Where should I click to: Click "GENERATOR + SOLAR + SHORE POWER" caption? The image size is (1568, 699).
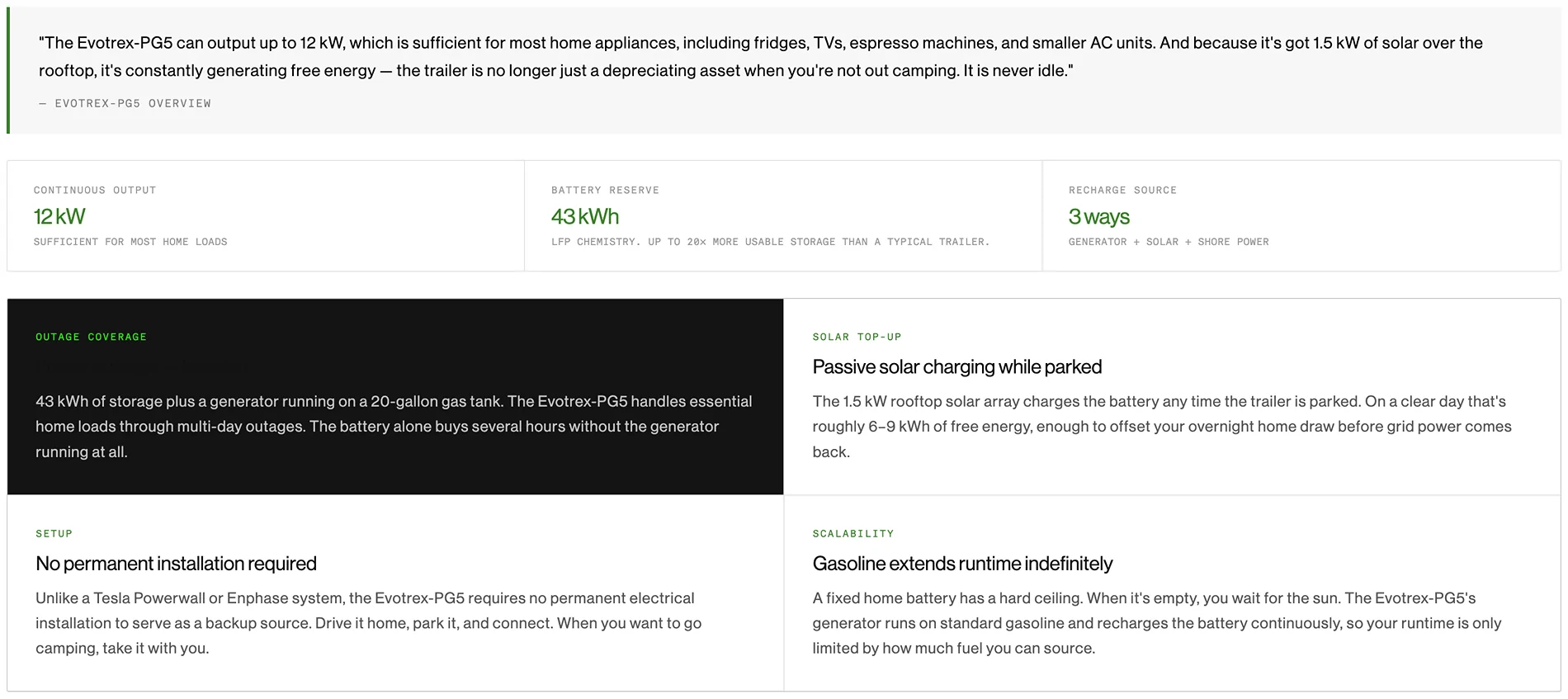tap(1169, 242)
